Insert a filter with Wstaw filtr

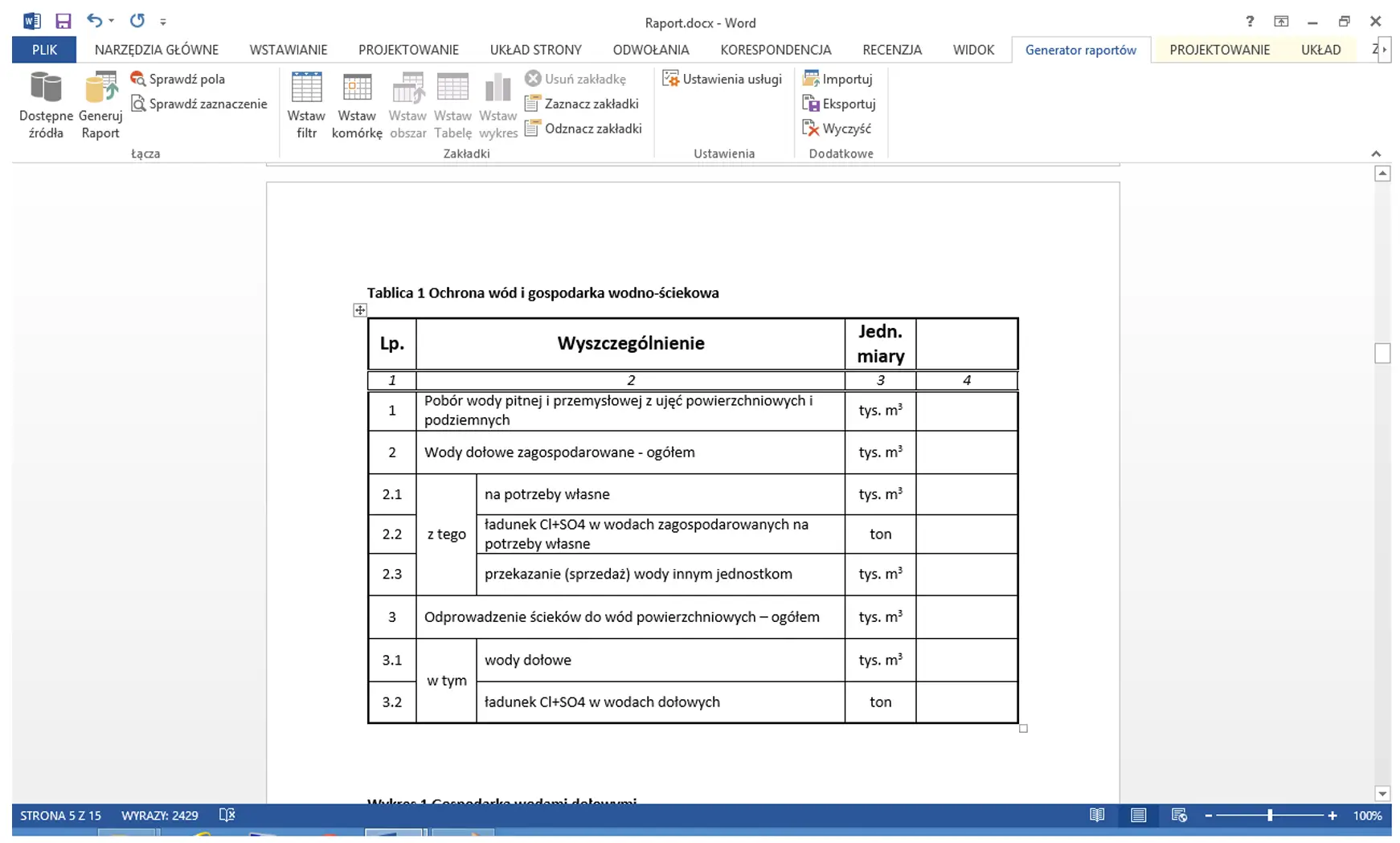coord(306,105)
